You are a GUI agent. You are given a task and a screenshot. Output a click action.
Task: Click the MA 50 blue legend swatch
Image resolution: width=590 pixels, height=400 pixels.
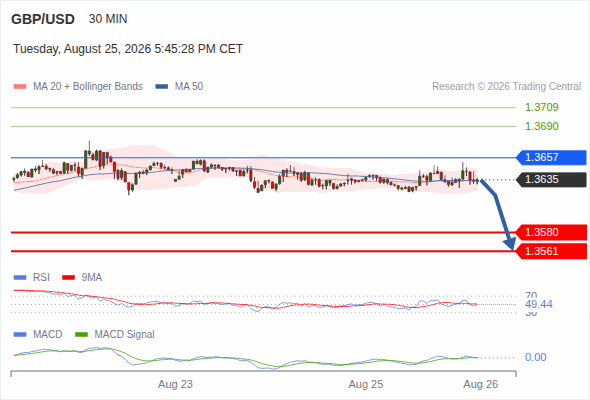pyautogui.click(x=162, y=87)
